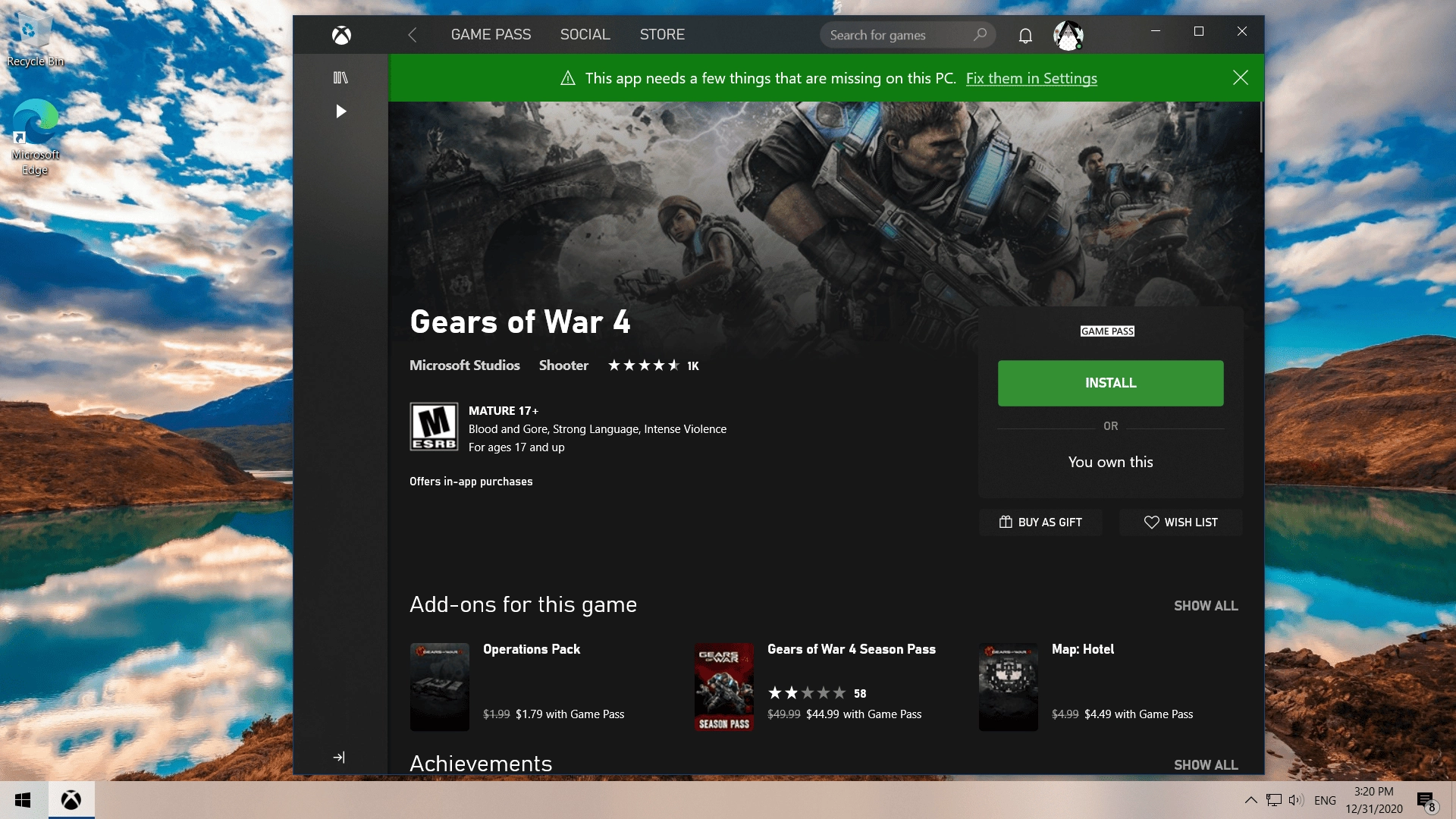The image size is (1456, 819).
Task: Show all add-ons for this game
Action: tap(1206, 606)
